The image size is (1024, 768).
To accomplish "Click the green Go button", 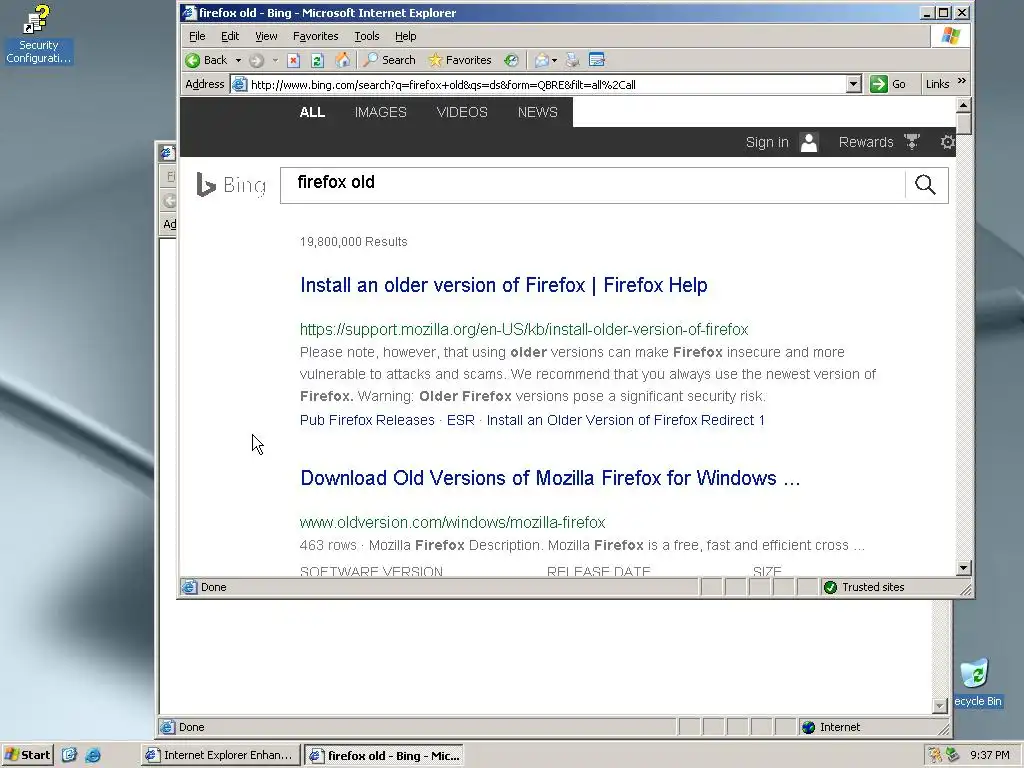I will 888,84.
